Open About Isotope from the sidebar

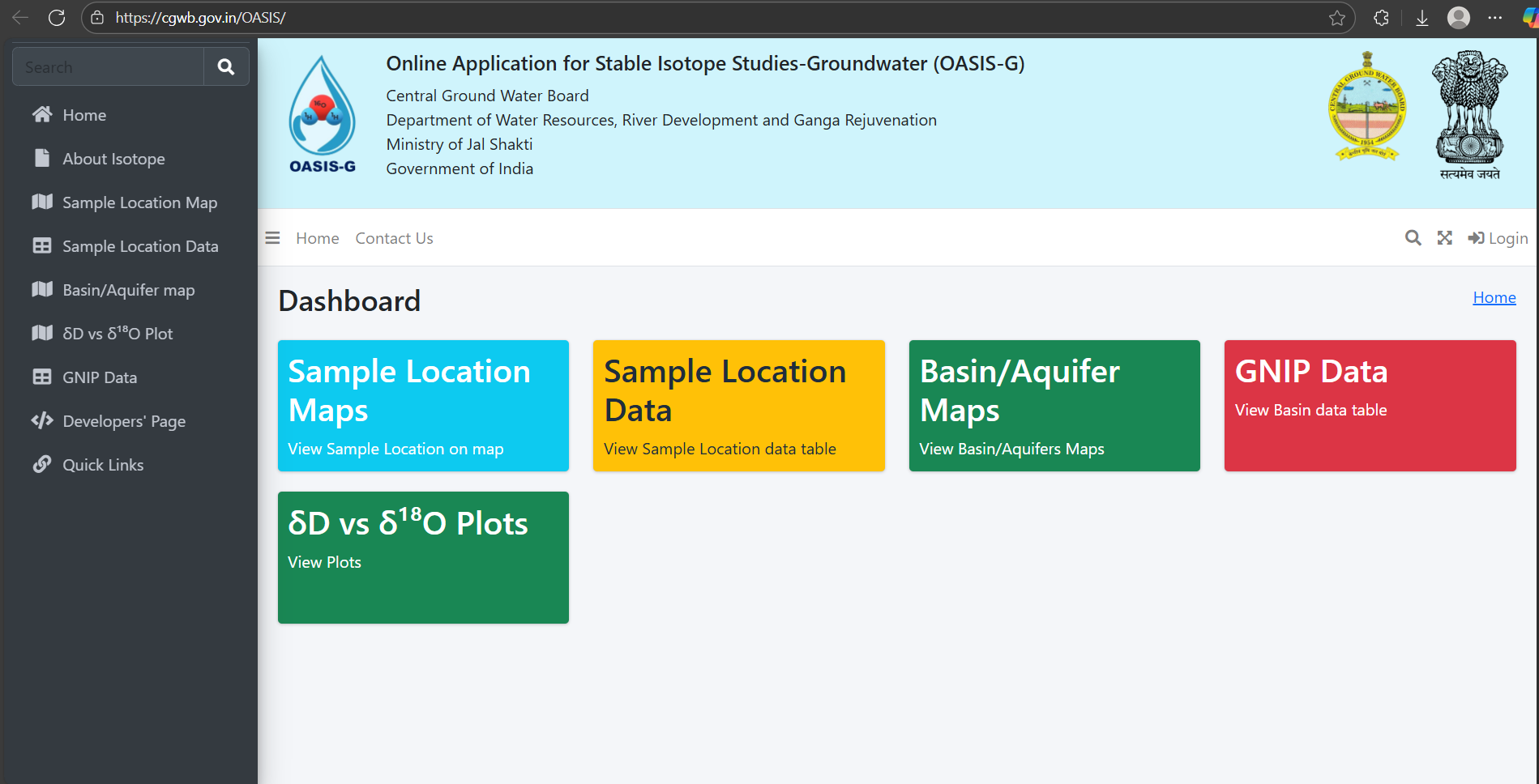click(113, 158)
